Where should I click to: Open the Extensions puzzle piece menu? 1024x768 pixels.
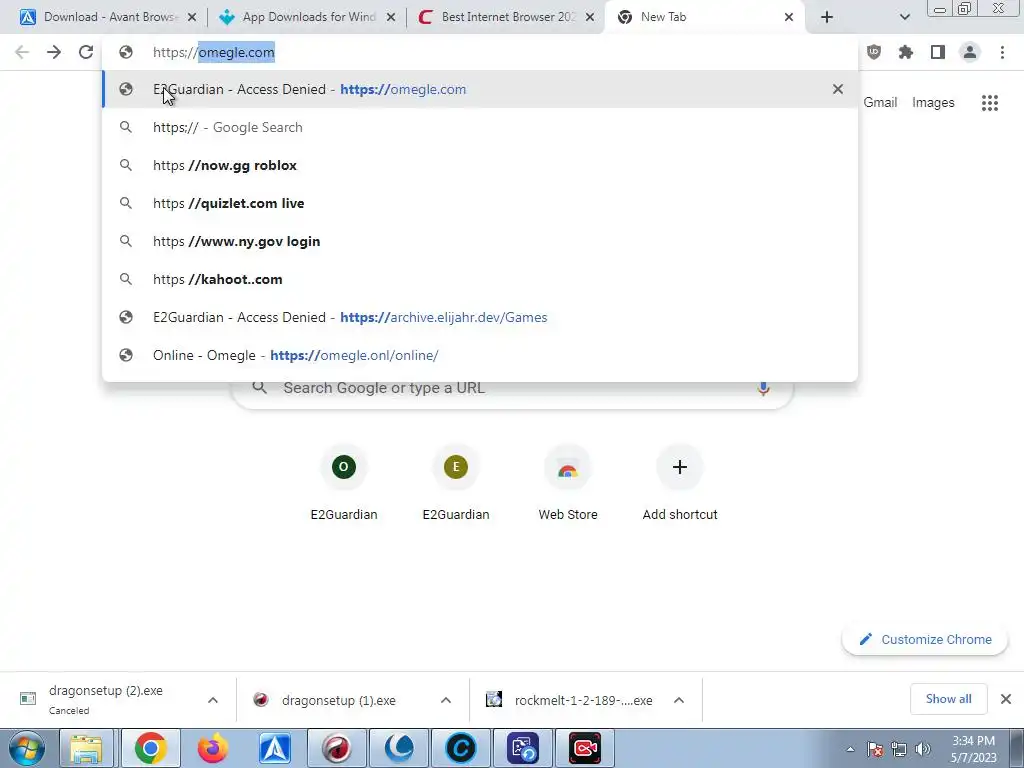906,52
